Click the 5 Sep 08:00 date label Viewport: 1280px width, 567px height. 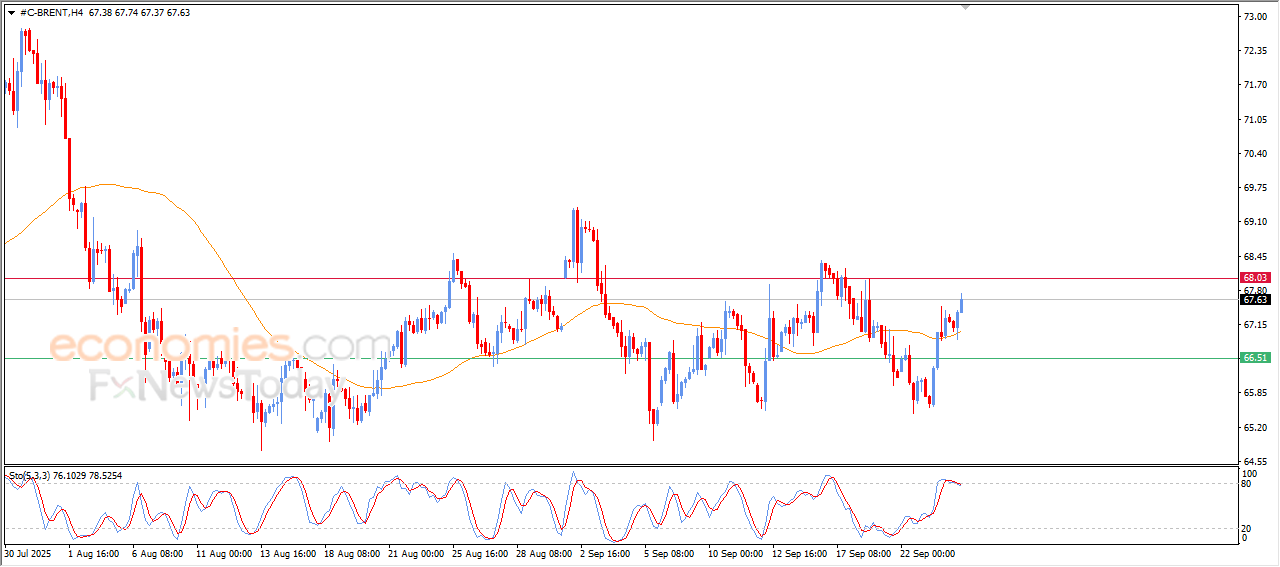[671, 552]
